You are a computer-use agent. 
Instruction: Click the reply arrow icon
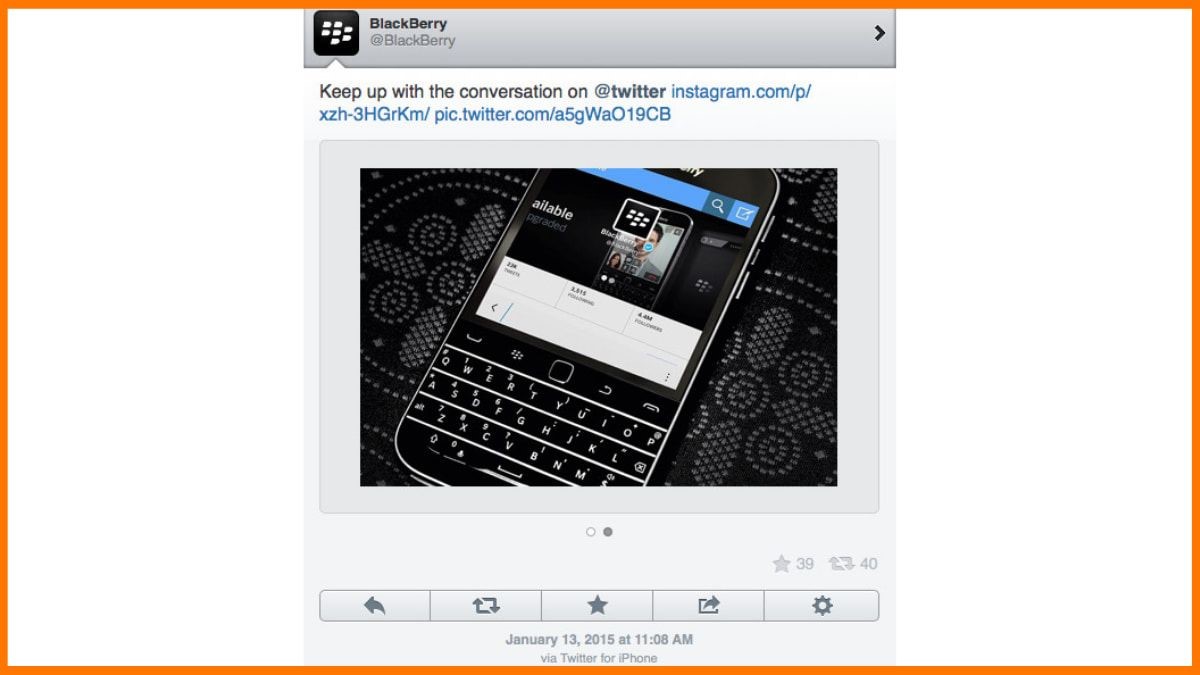[x=375, y=605]
